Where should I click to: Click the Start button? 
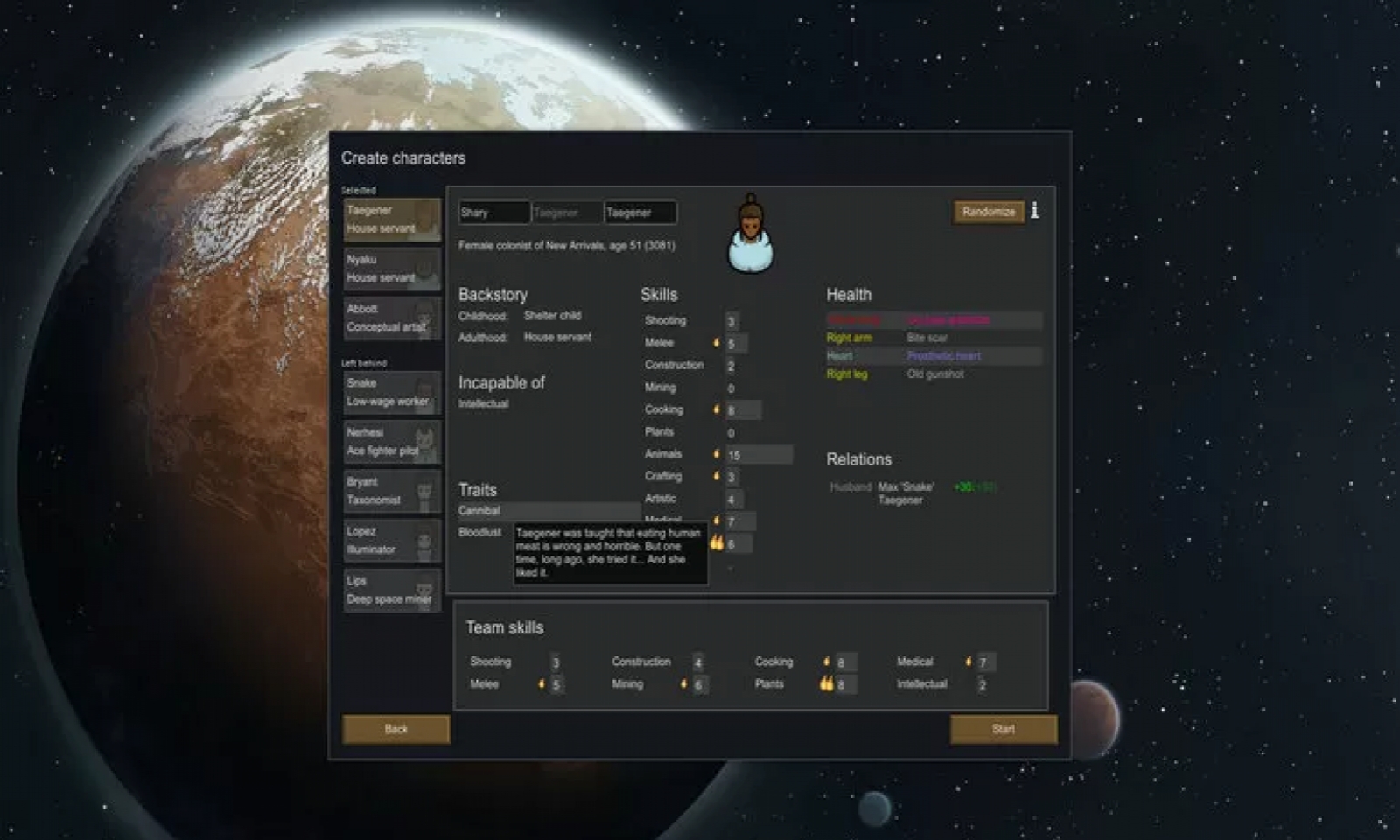(x=1004, y=729)
